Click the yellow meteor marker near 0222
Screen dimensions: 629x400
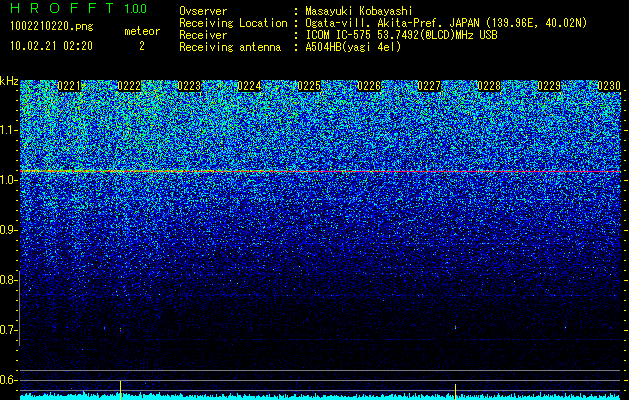[120, 390]
